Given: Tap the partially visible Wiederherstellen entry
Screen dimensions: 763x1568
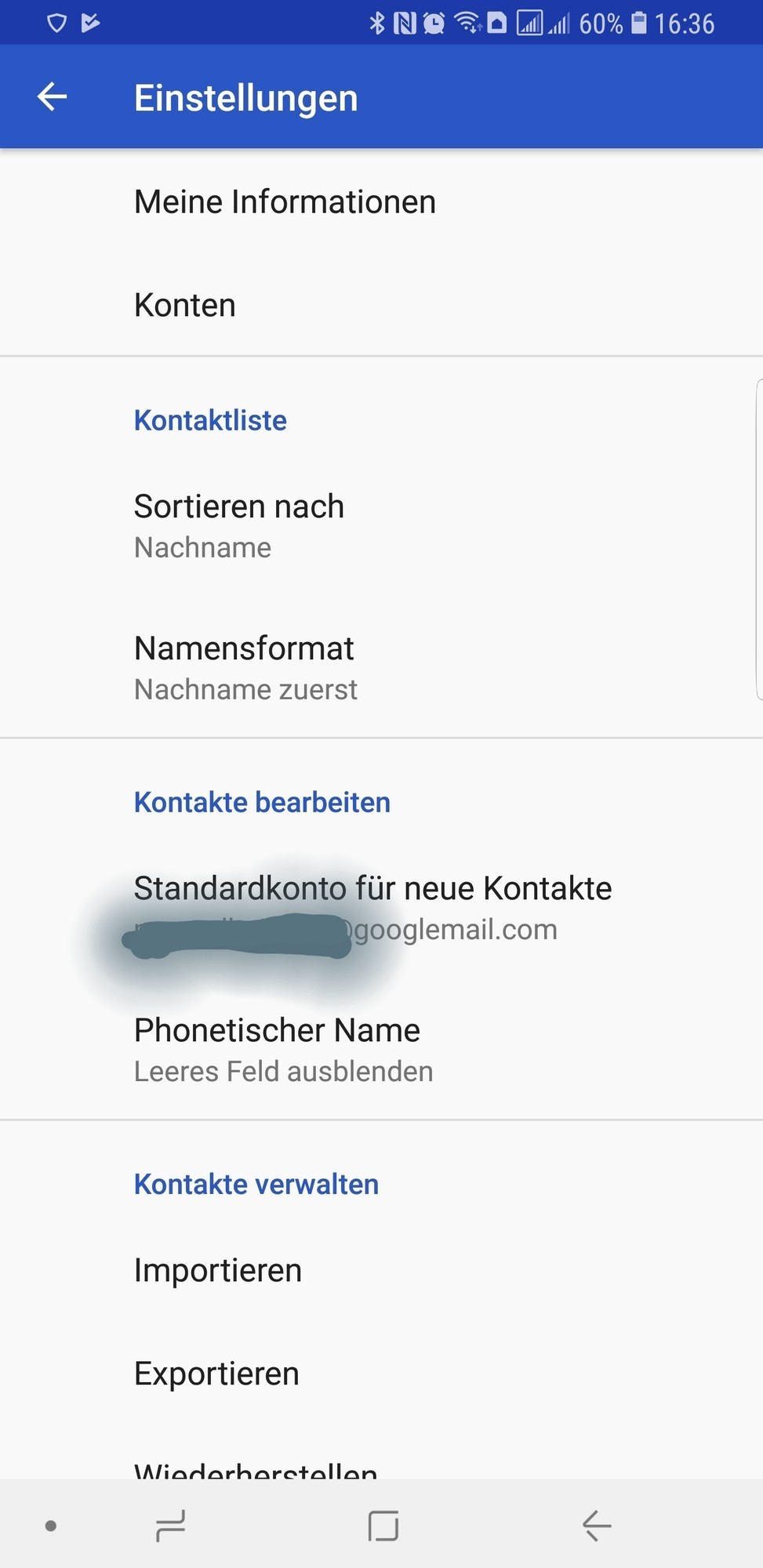Looking at the screenshot, I should click(x=256, y=1468).
